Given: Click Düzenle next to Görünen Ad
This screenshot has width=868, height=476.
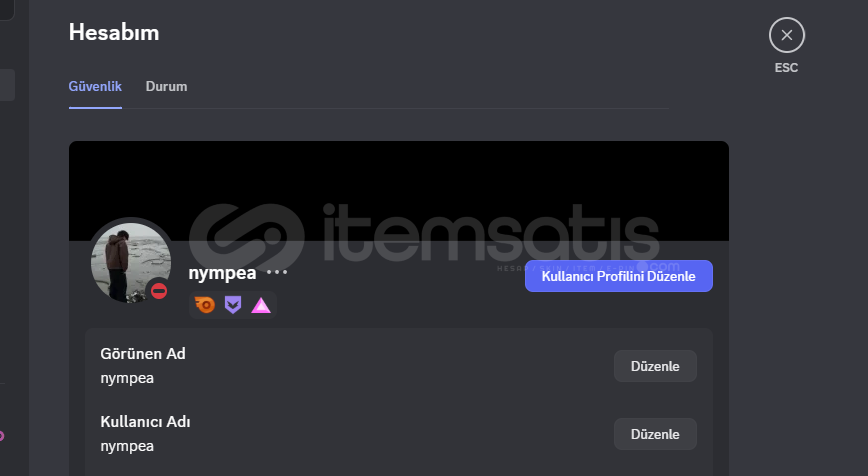Looking at the screenshot, I should [655, 366].
